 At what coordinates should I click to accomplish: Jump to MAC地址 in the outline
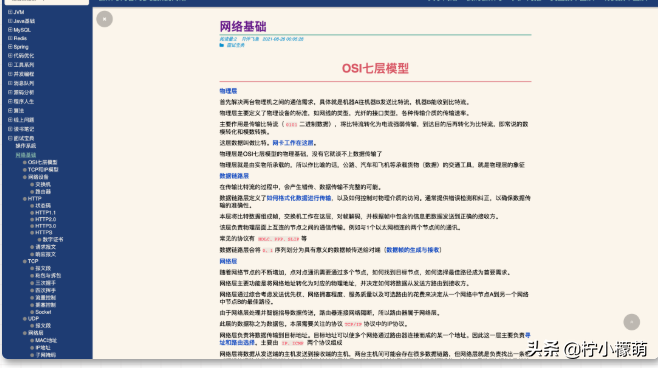[46, 340]
